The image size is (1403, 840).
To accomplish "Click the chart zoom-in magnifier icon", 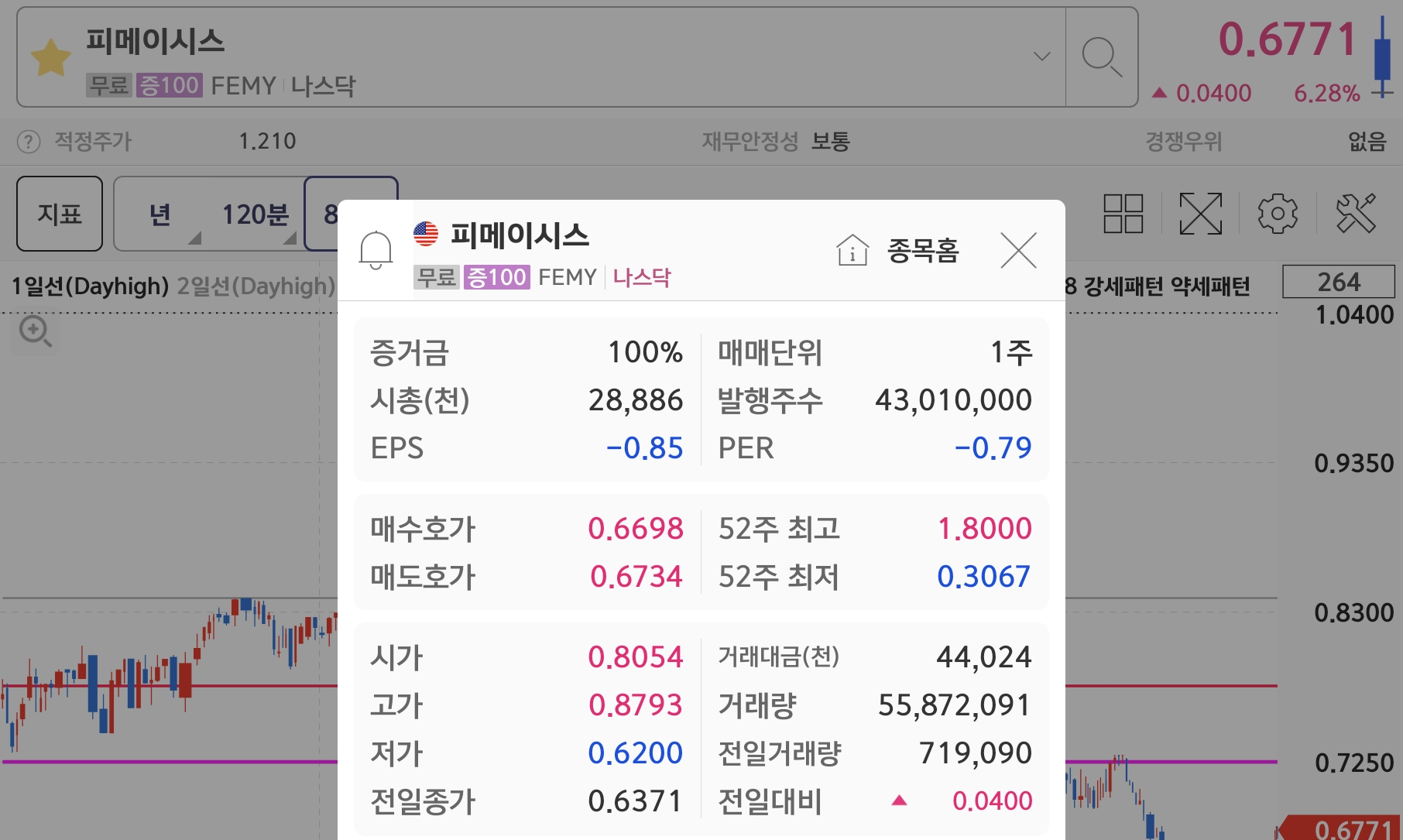I will [36, 331].
